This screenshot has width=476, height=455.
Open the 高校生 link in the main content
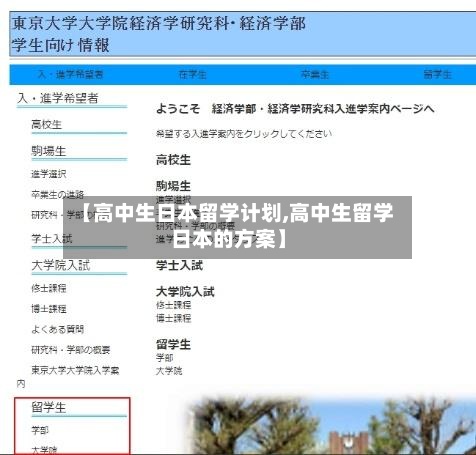[x=173, y=160]
